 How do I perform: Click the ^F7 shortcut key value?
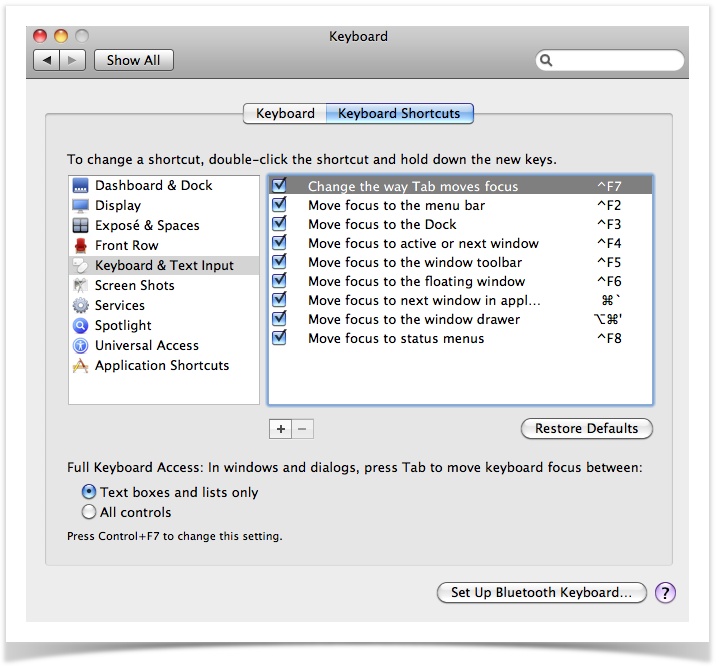coord(609,186)
